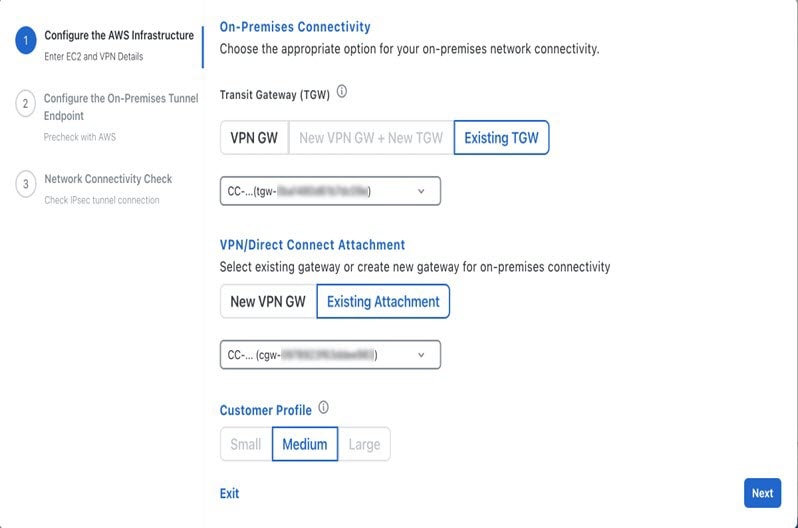Click the Next button
The width and height of the screenshot is (798, 528).
click(x=762, y=493)
